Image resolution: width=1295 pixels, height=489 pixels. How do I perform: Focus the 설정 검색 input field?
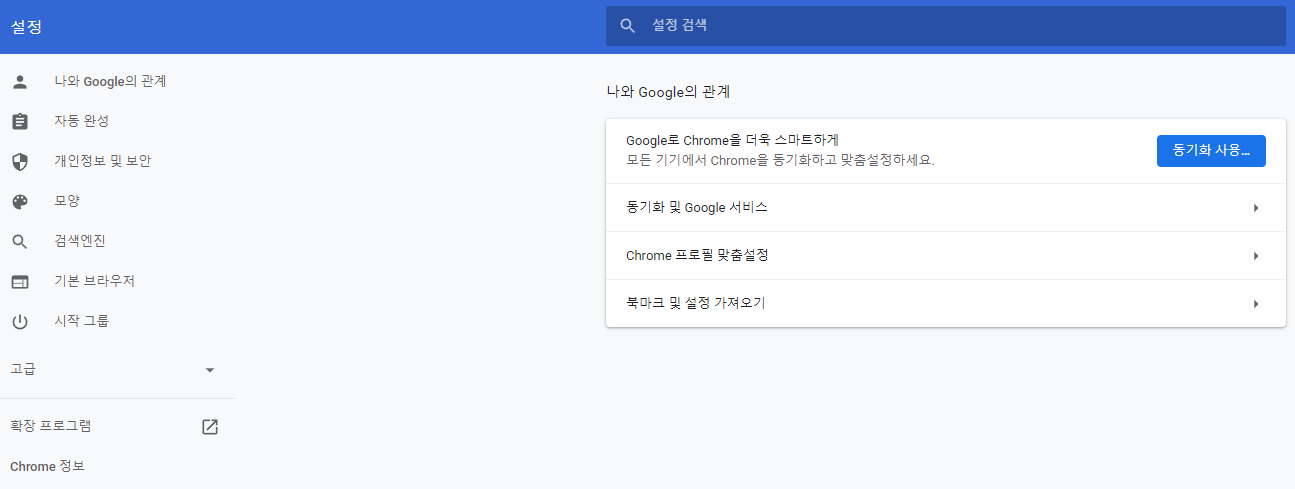click(x=945, y=26)
